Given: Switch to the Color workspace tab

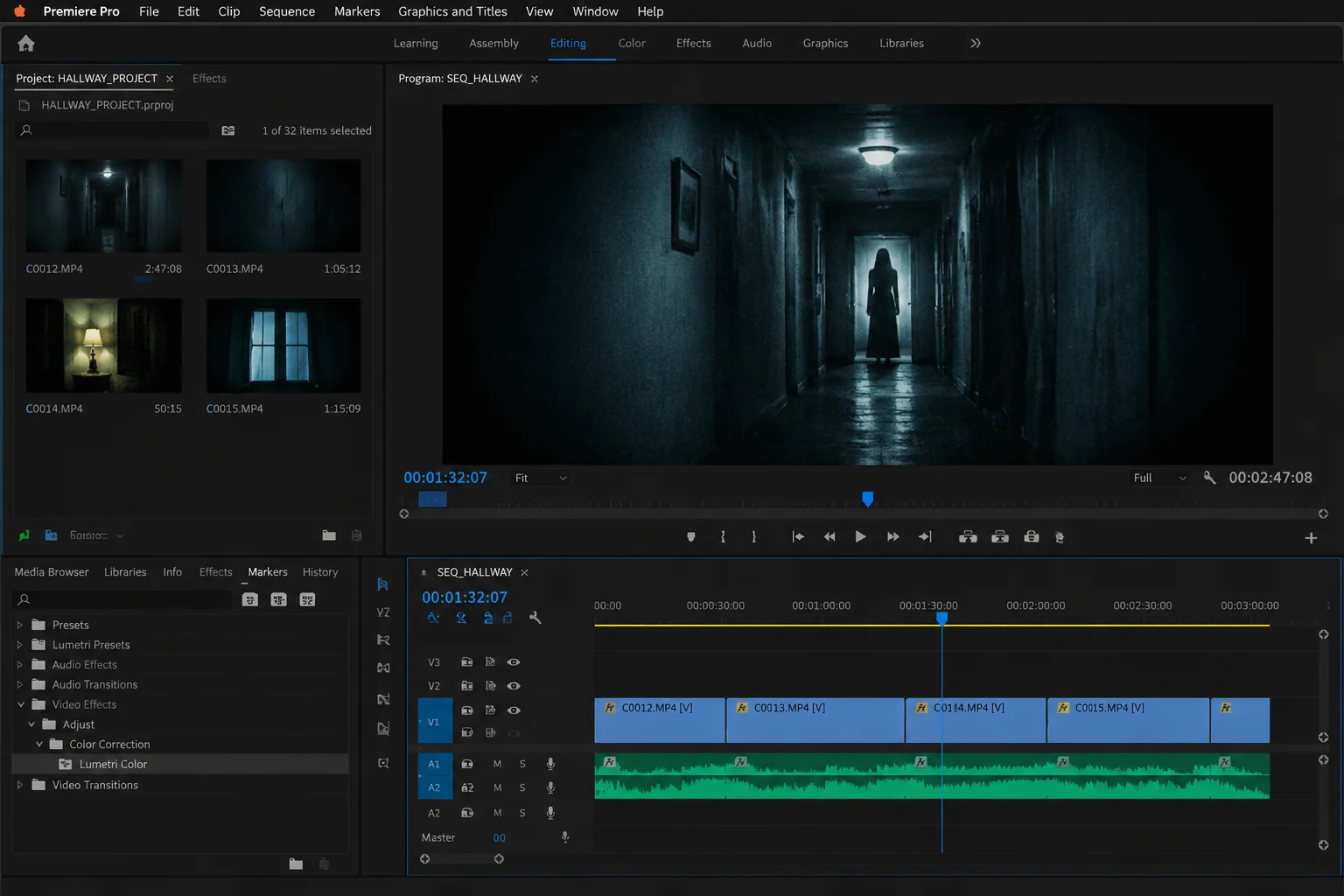Looking at the screenshot, I should (x=632, y=43).
